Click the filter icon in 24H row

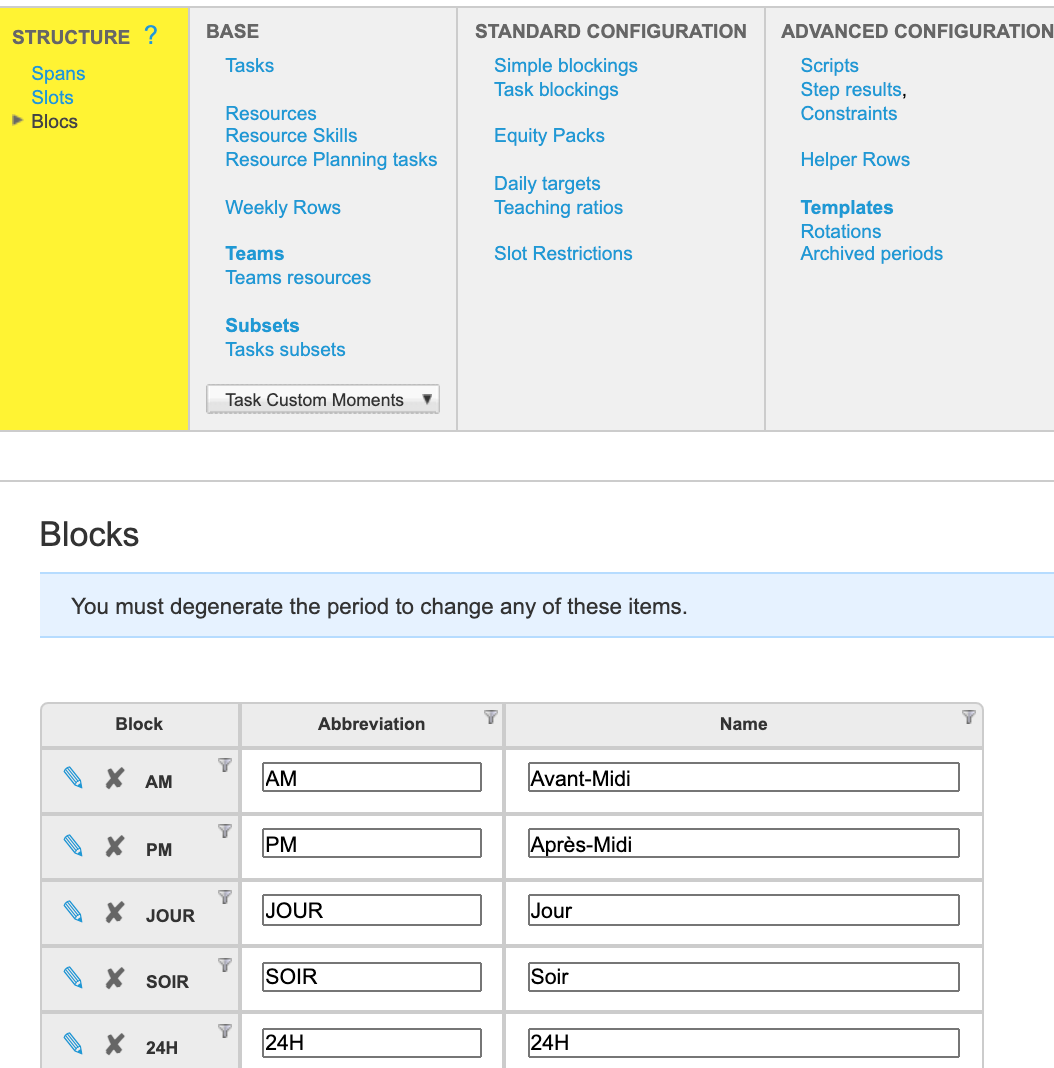coord(225,1031)
